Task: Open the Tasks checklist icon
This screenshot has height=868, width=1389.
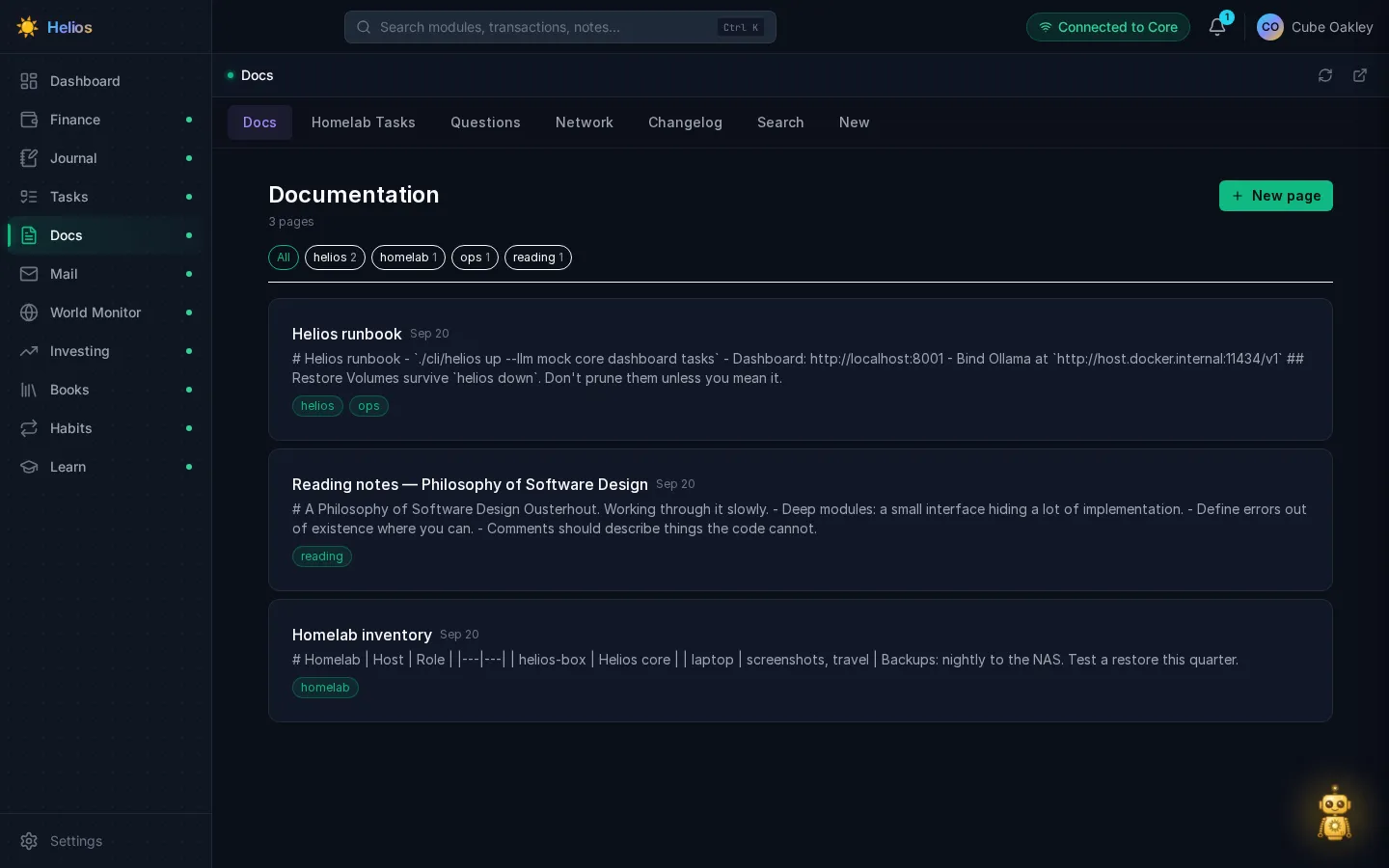Action: (29, 197)
